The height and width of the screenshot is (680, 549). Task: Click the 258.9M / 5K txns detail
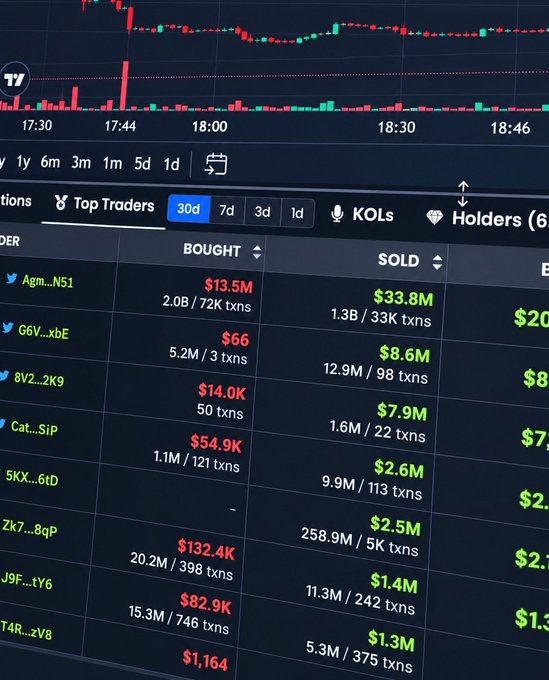pyautogui.click(x=359, y=543)
